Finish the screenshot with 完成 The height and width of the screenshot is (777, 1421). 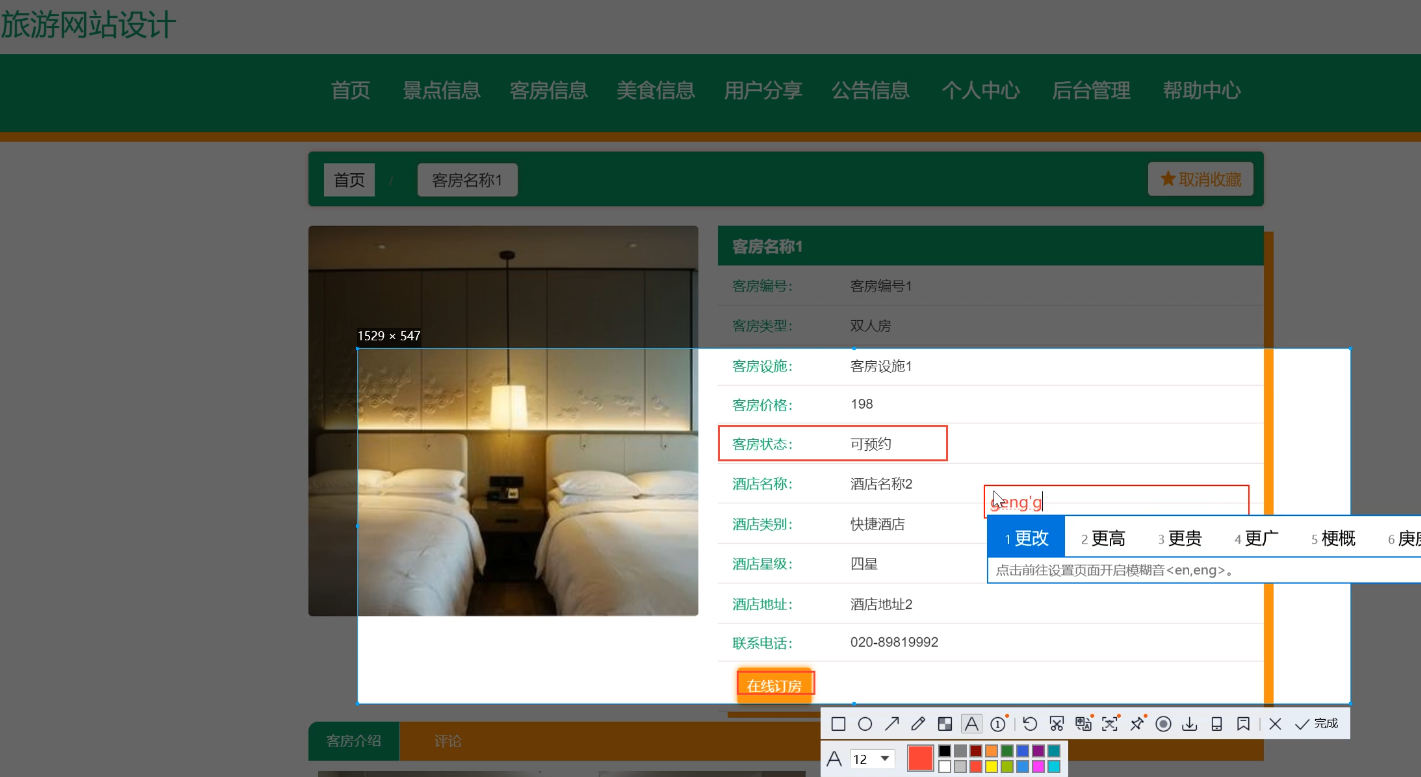pos(1316,724)
